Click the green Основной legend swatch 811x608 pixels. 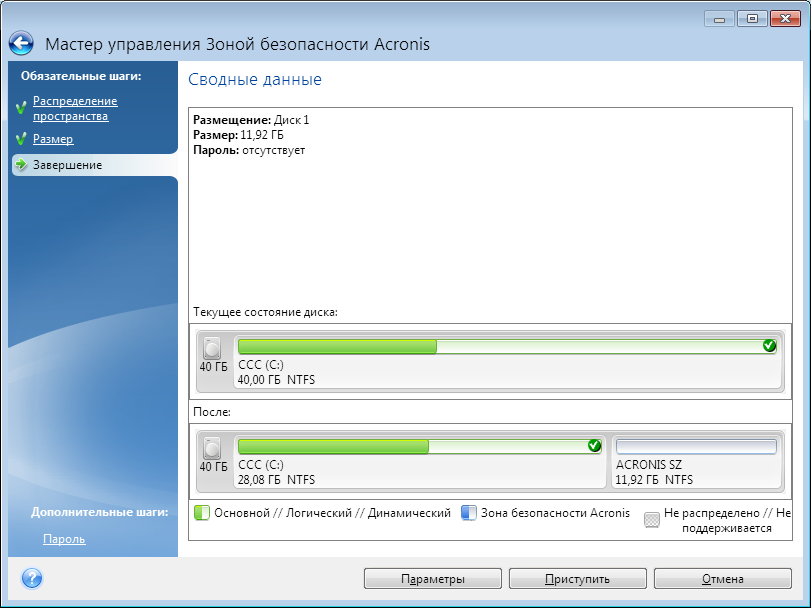coord(202,513)
